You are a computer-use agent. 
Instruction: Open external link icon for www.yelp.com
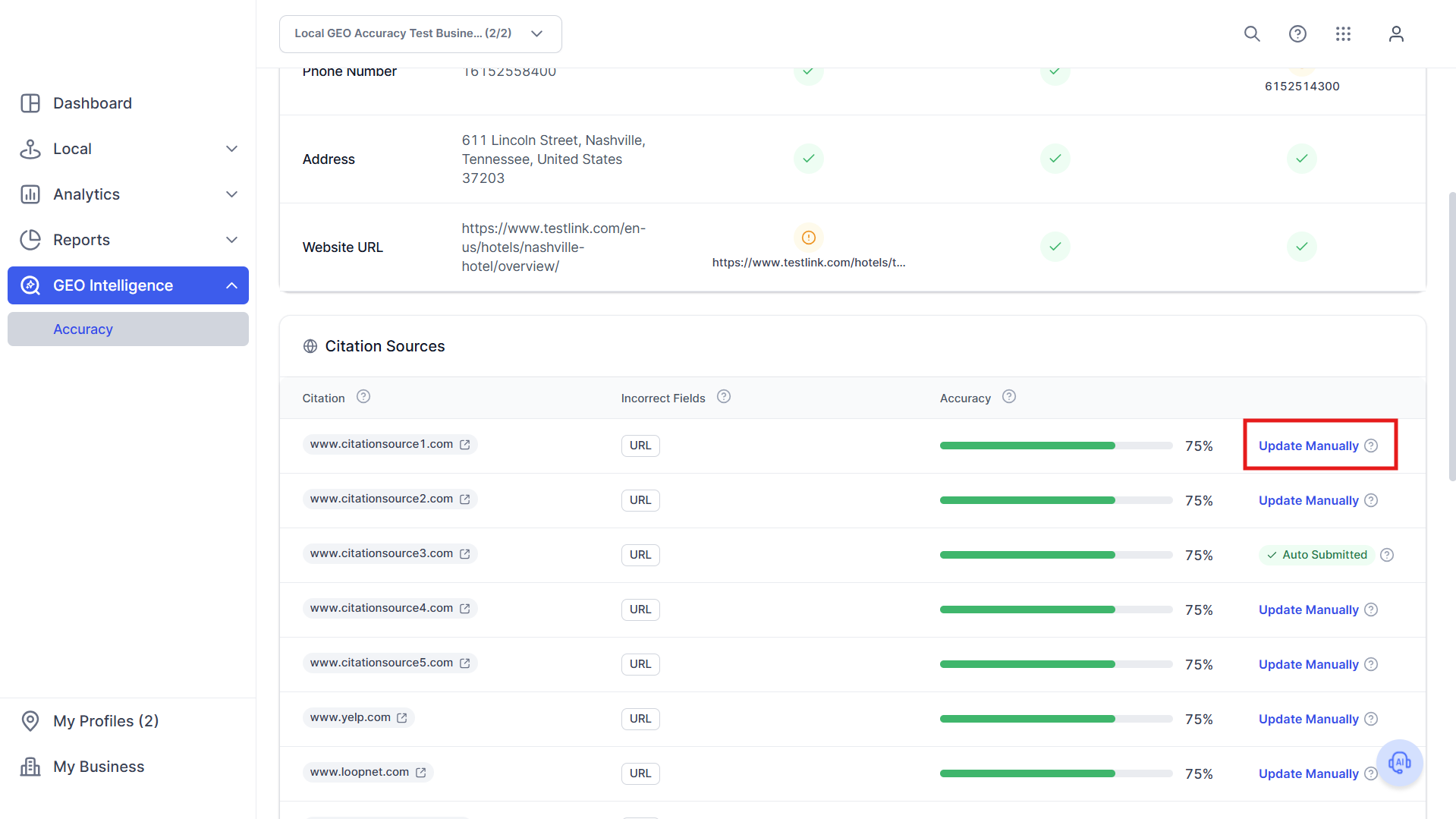click(x=402, y=718)
